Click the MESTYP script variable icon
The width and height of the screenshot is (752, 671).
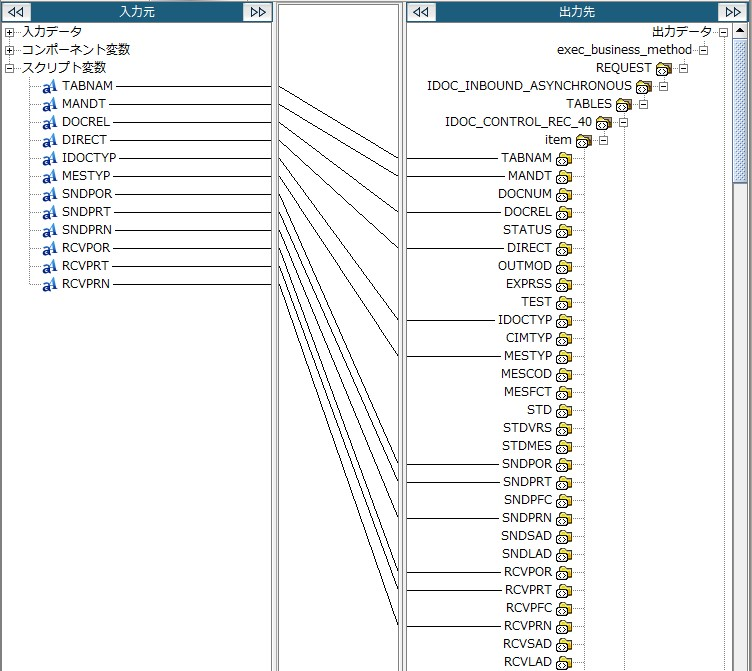(49, 177)
